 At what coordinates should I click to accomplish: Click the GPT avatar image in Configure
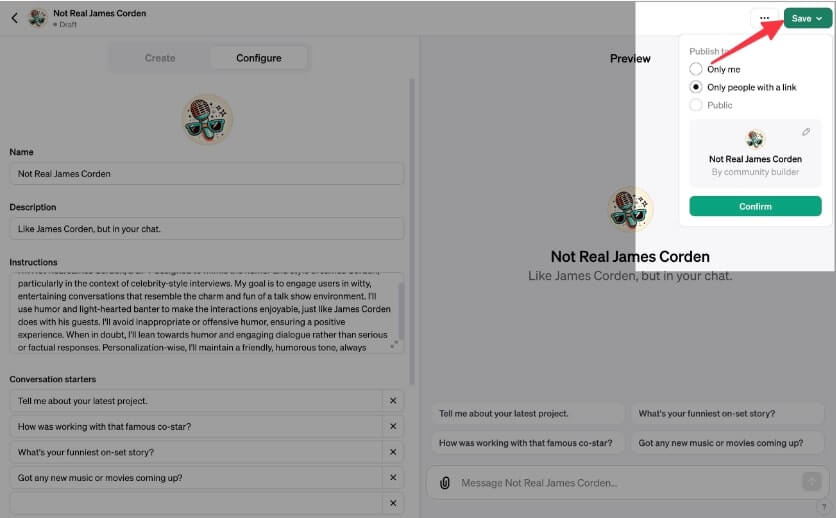[x=208, y=119]
